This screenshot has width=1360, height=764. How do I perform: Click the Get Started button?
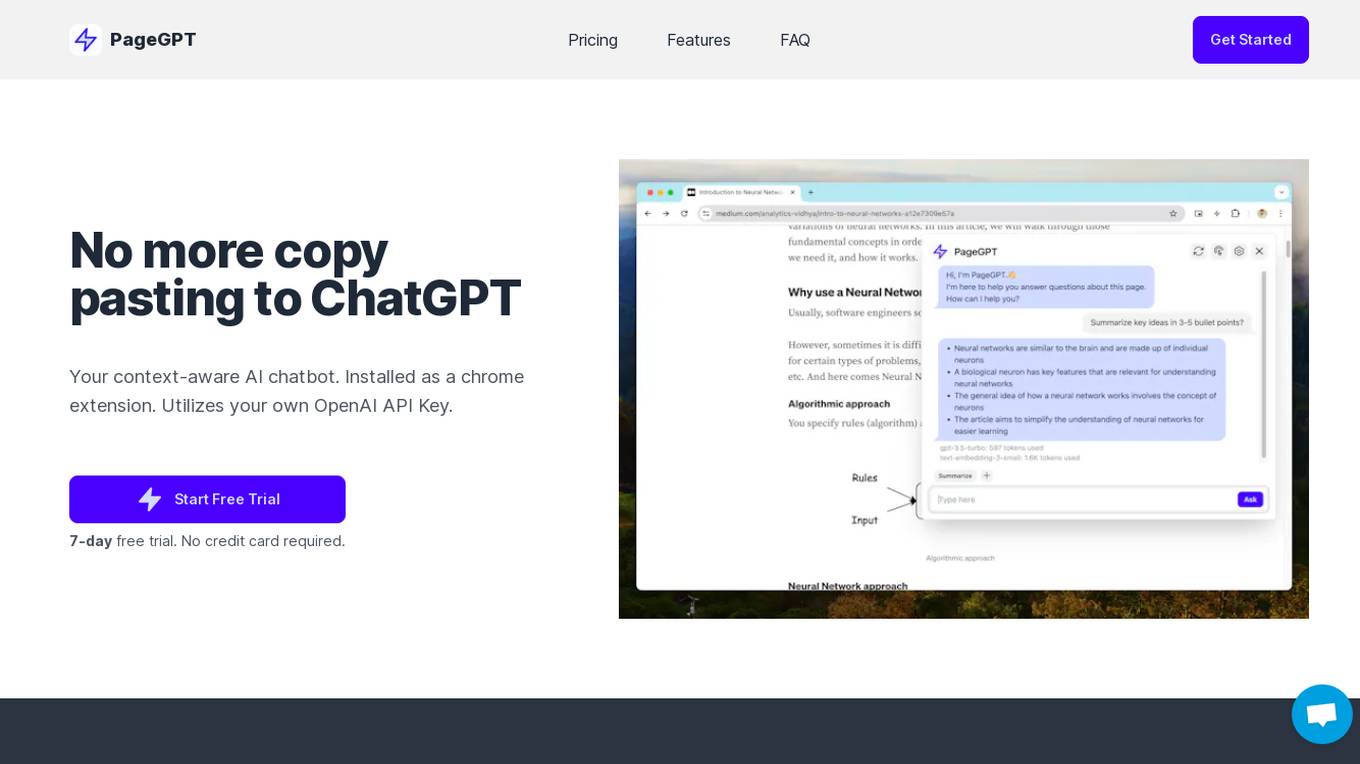1250,40
